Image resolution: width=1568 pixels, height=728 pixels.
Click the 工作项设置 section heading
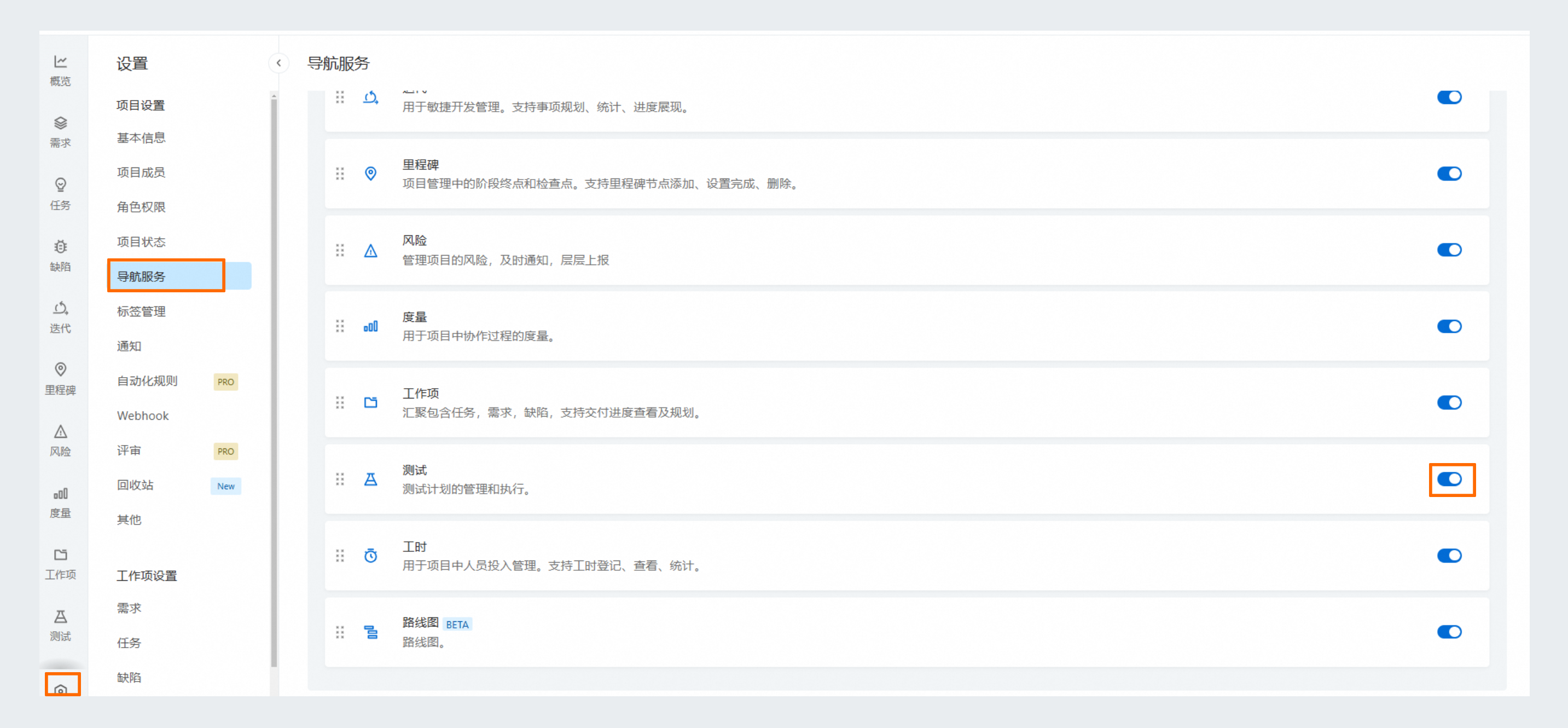point(147,576)
